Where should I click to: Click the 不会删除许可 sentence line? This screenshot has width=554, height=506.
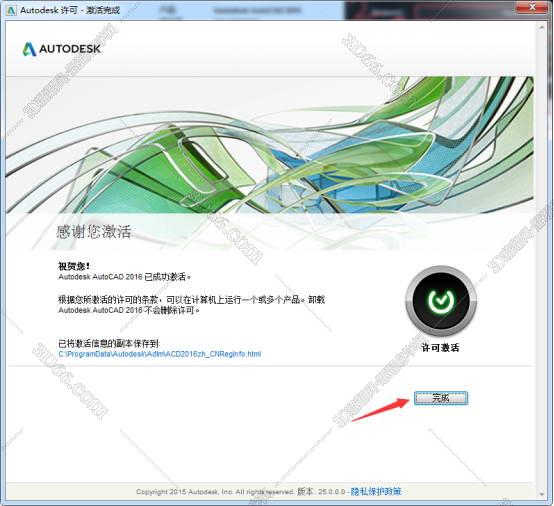129,310
